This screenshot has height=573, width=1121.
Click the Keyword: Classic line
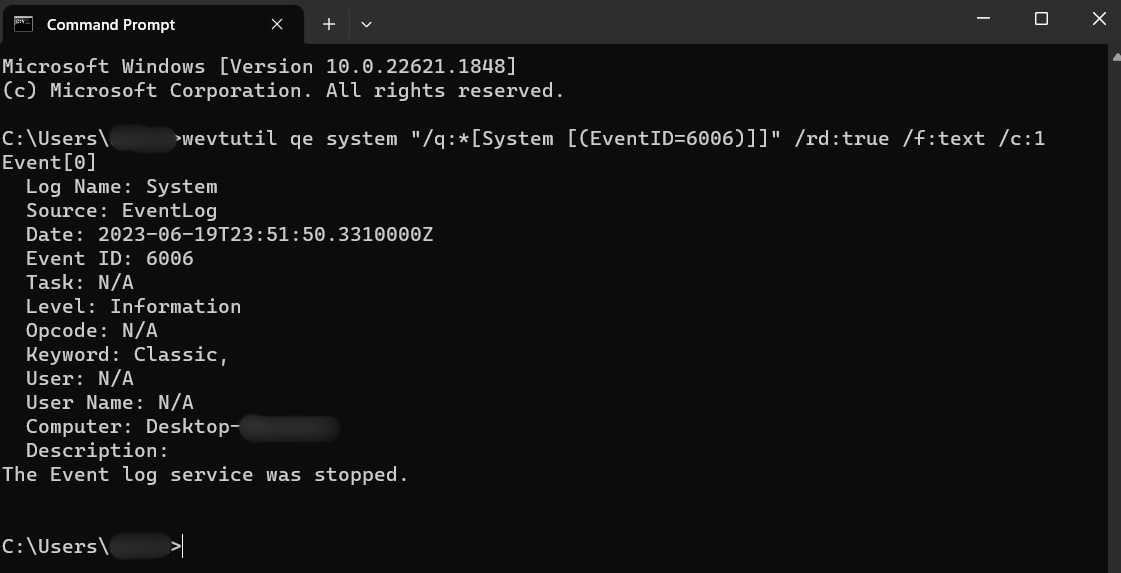point(127,354)
